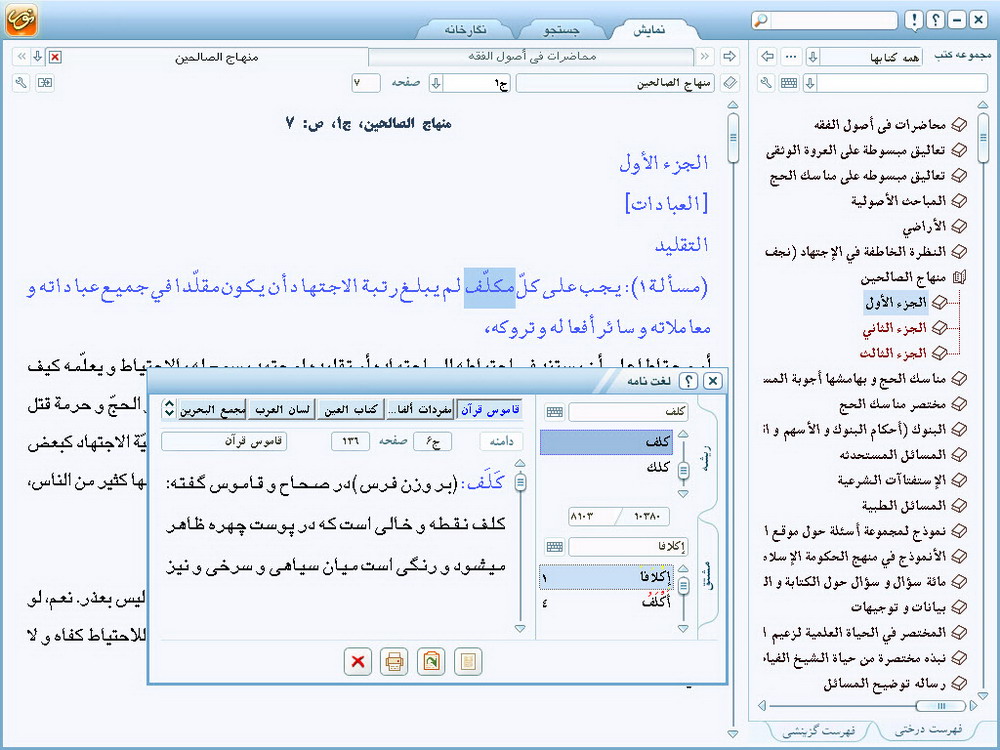
Task: Open dropdown arrow of book list filter field
Action: [x=810, y=83]
